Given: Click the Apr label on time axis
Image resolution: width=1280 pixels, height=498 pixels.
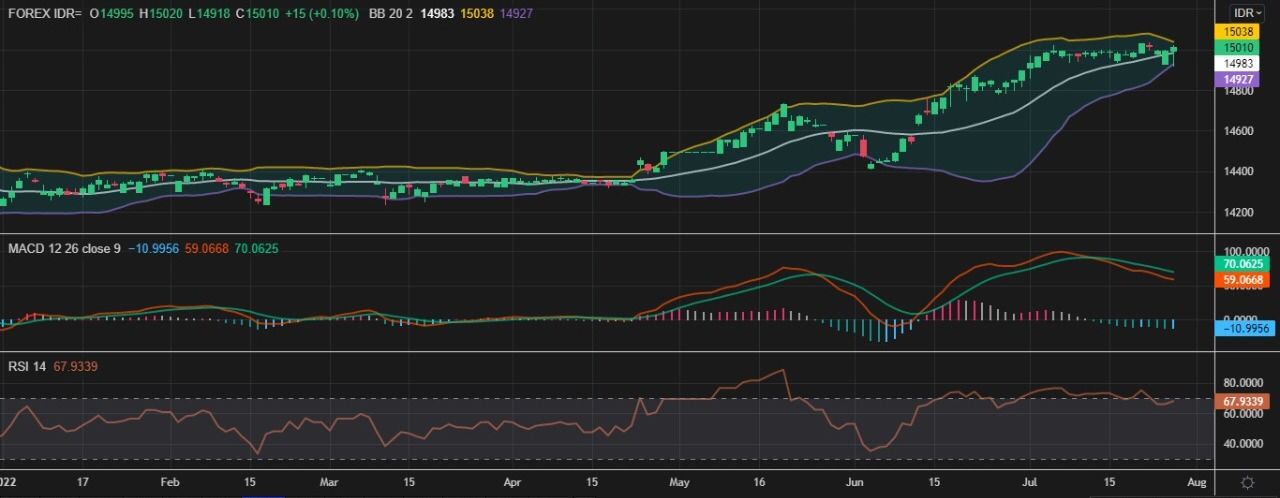Looking at the screenshot, I should 511,481.
